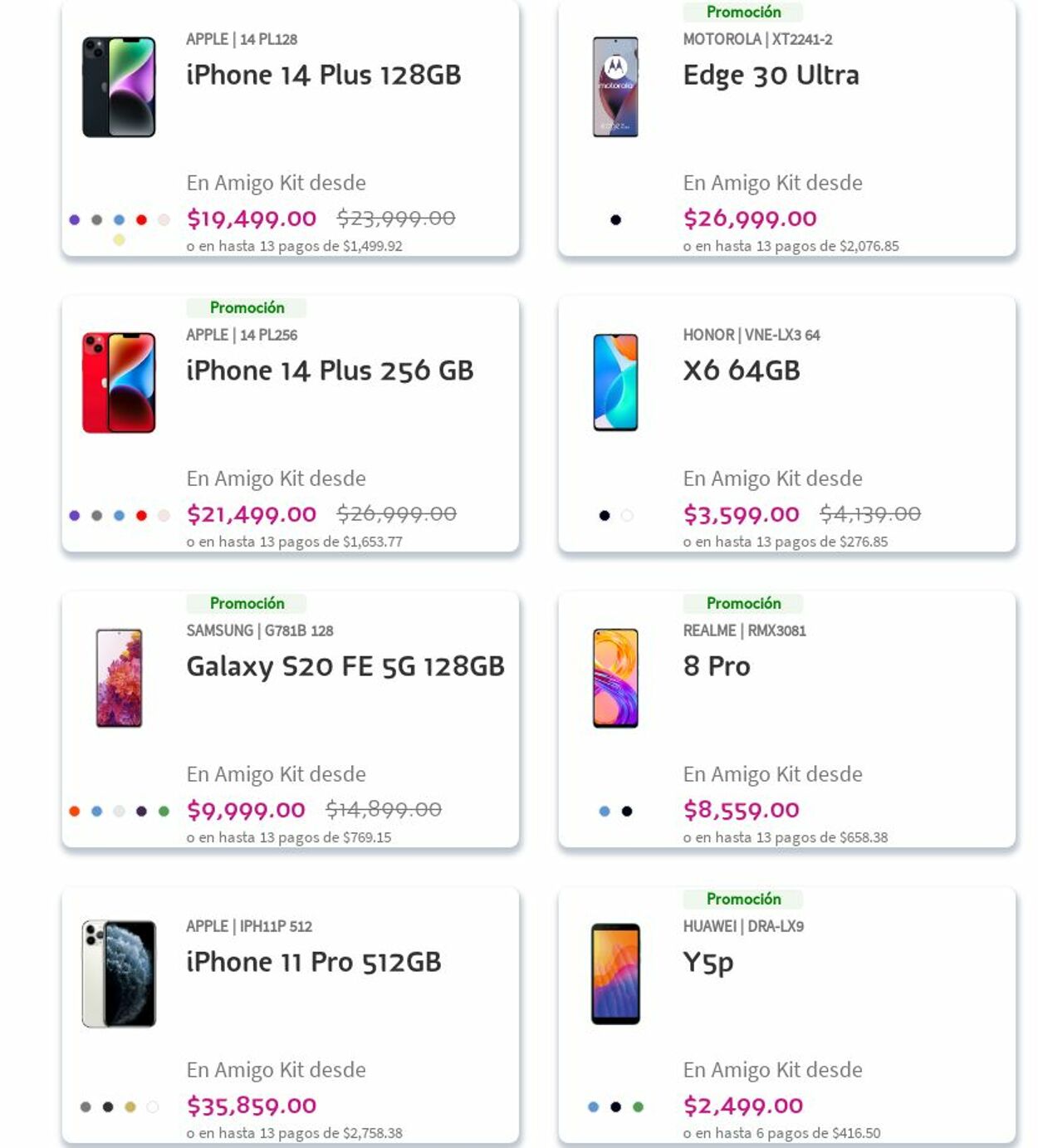Click the 8 Pro product title
This screenshot has width=1038, height=1148.
(716, 666)
